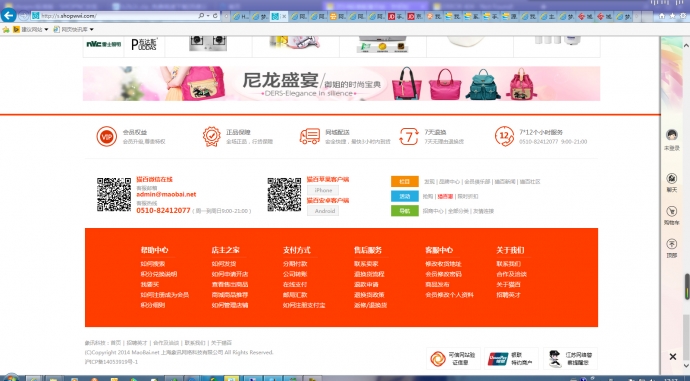Click the Android download button
This screenshot has width=690, height=381.
(x=323, y=211)
